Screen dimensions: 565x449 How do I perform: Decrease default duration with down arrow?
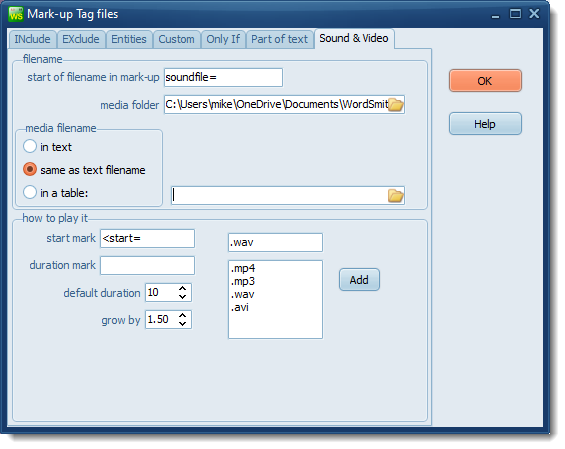coord(182,297)
